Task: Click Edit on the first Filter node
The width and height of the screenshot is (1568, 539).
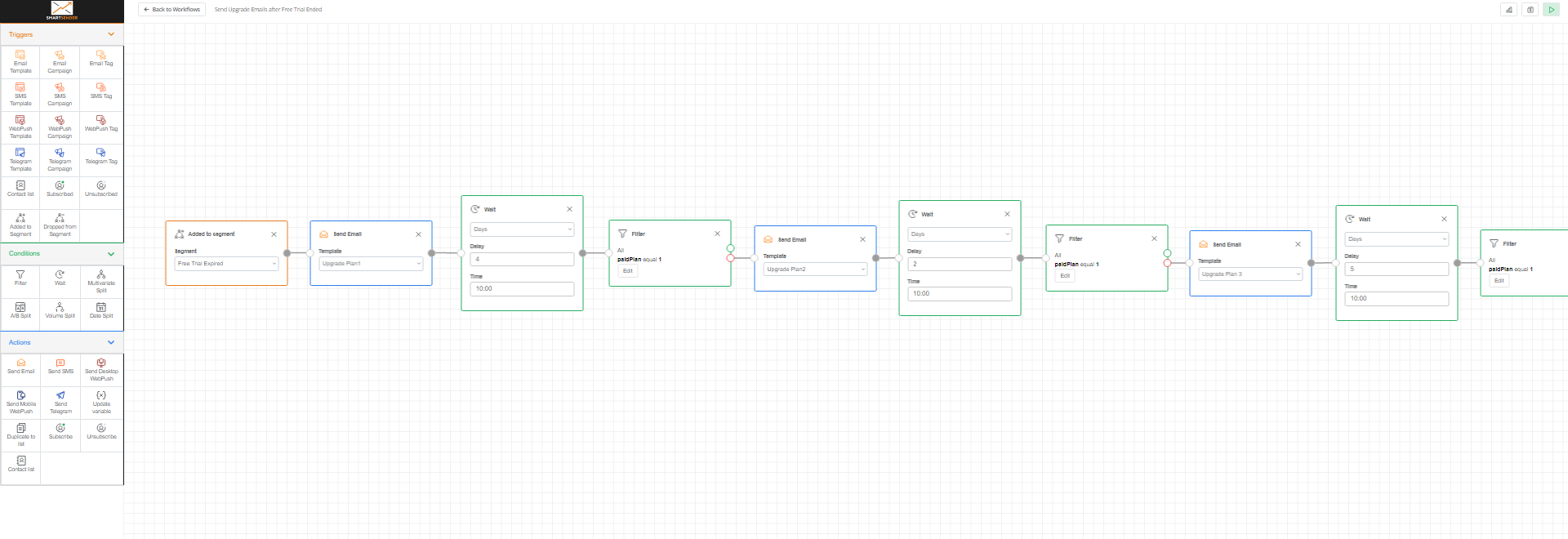Action: 627,271
